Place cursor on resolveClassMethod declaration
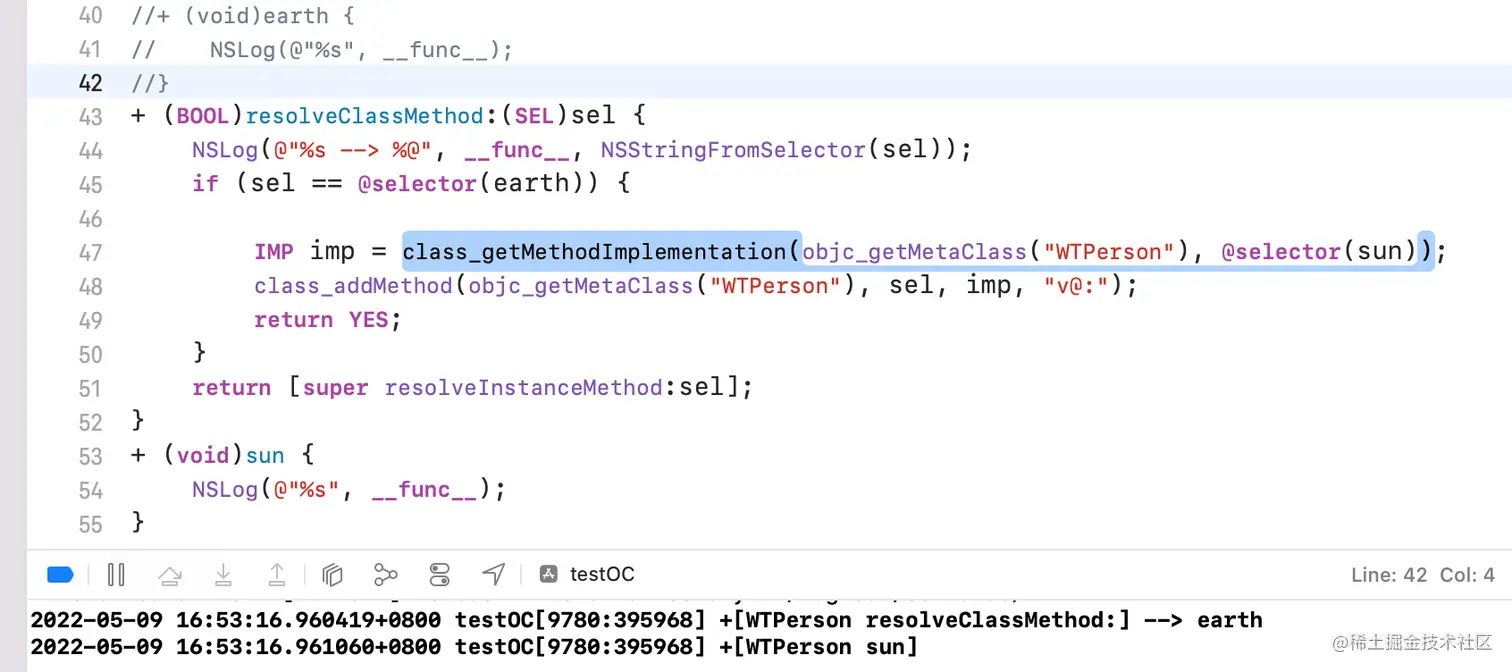Viewport: 1512px width, 672px height. pyautogui.click(x=365, y=115)
